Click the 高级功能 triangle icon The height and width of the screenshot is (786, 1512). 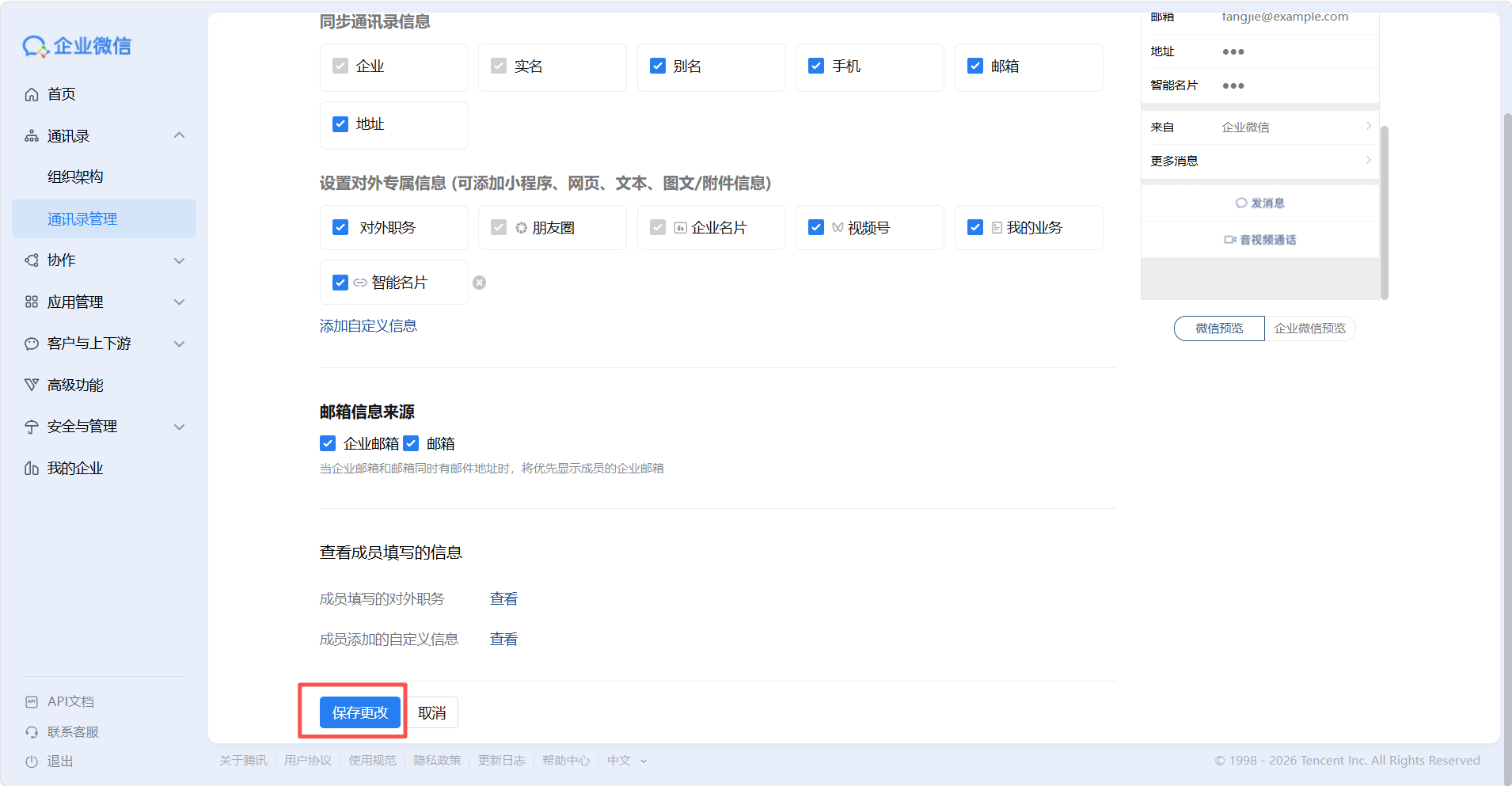[32, 385]
